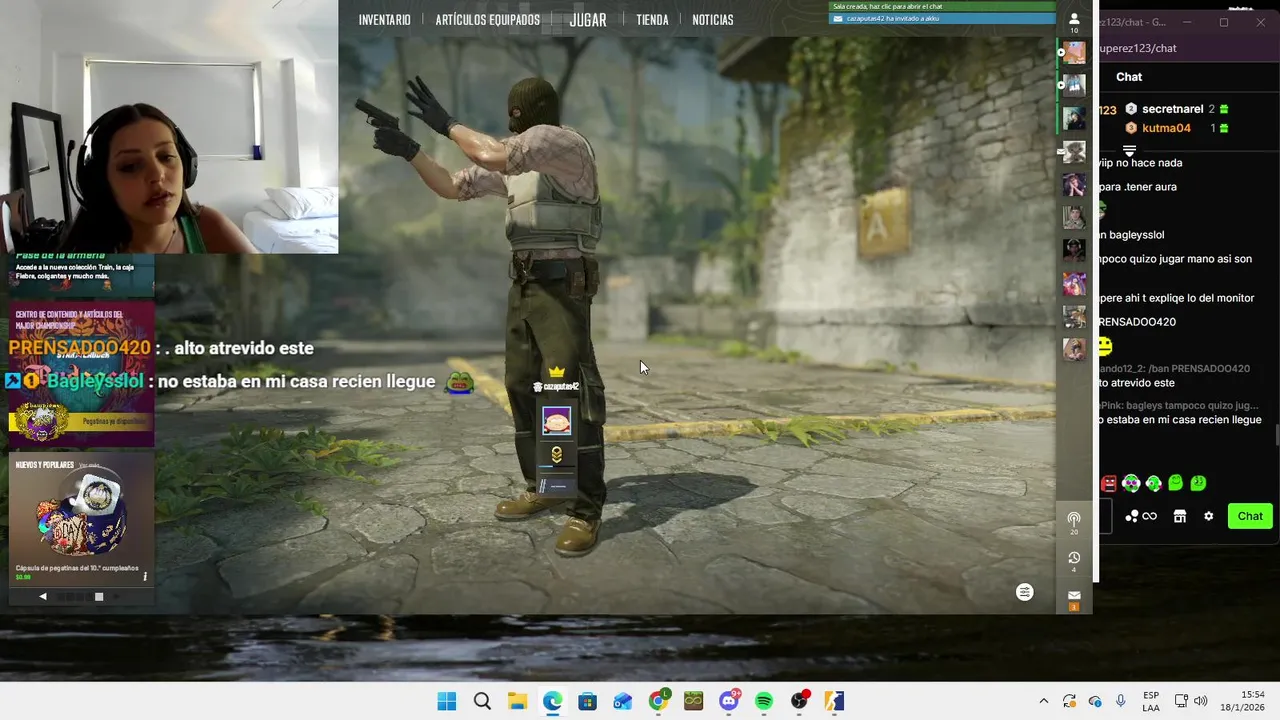Click the Kick chat scrollbar

(x=1276, y=434)
